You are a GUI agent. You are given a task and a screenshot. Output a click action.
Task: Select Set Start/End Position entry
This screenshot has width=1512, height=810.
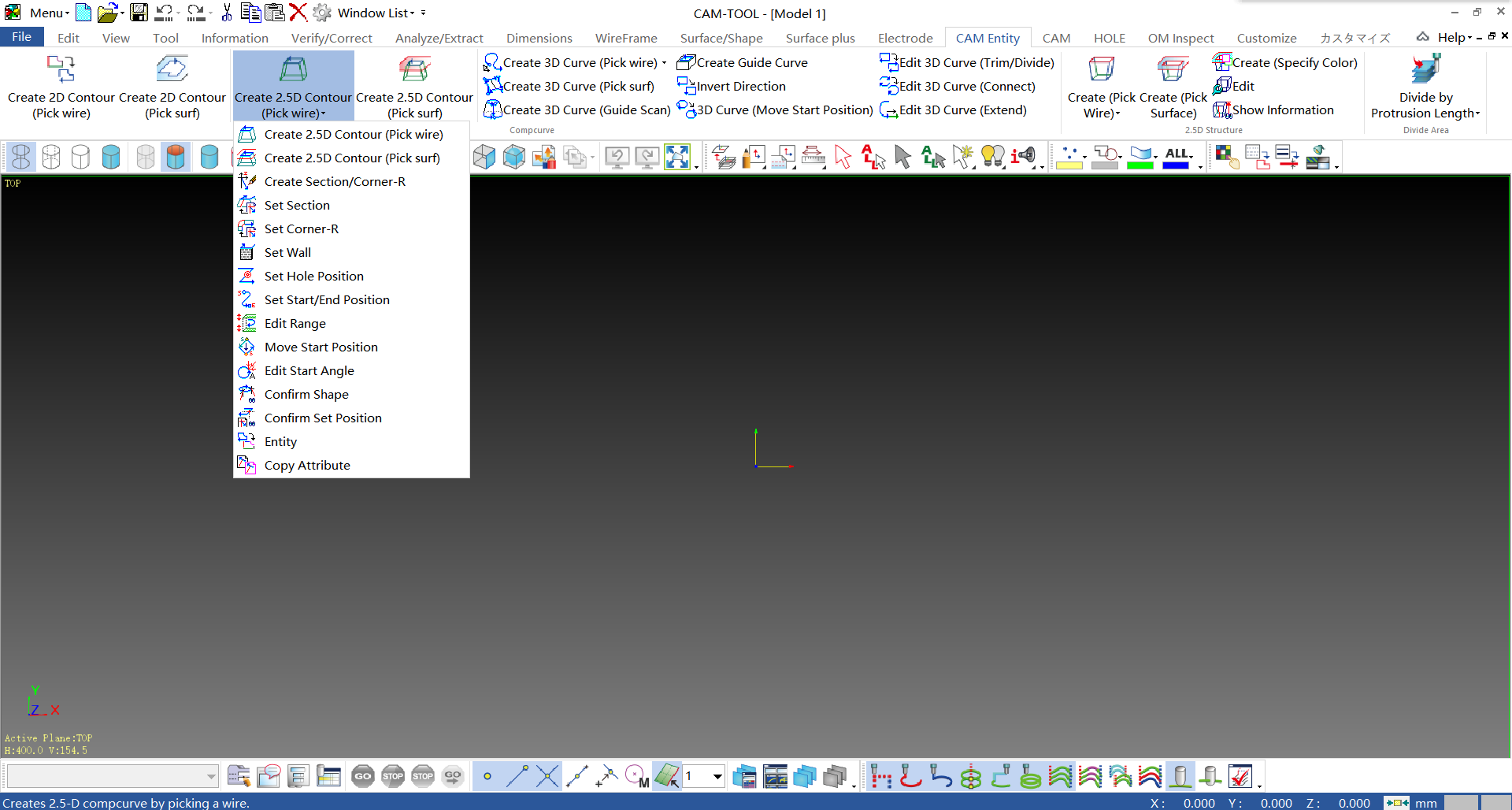click(351, 299)
